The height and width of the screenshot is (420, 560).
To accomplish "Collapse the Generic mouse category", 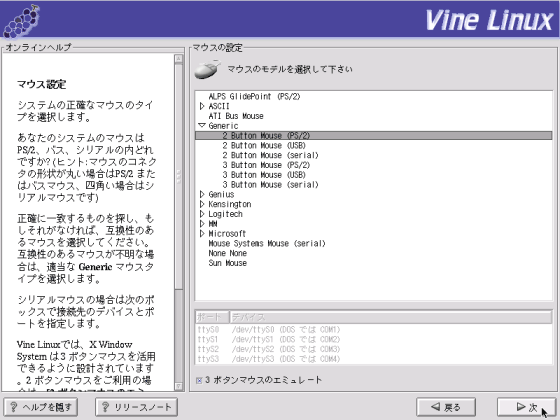I will coord(202,125).
